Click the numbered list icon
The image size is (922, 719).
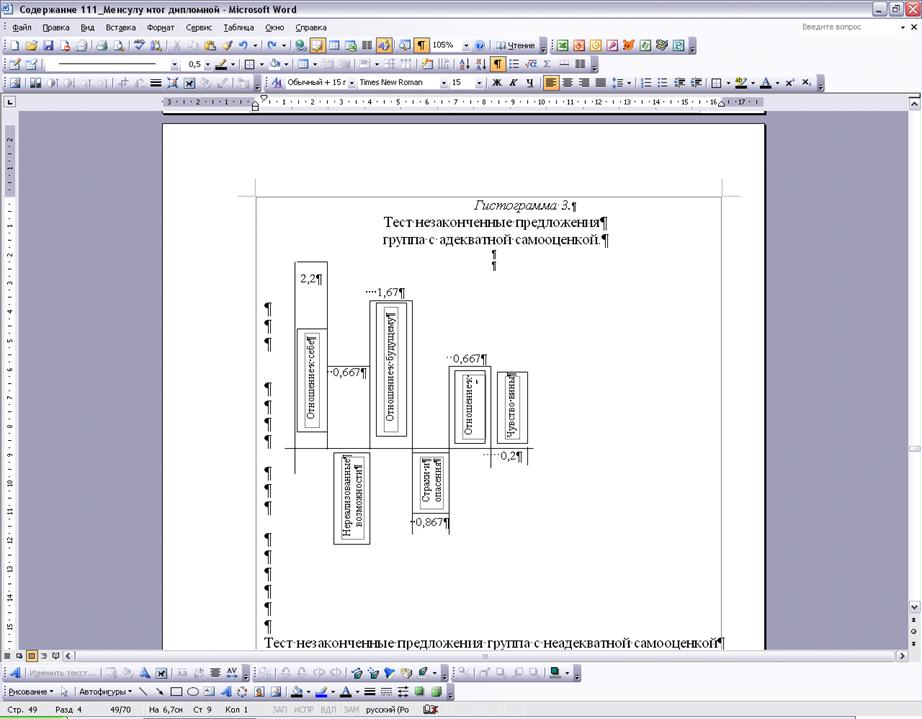(646, 83)
